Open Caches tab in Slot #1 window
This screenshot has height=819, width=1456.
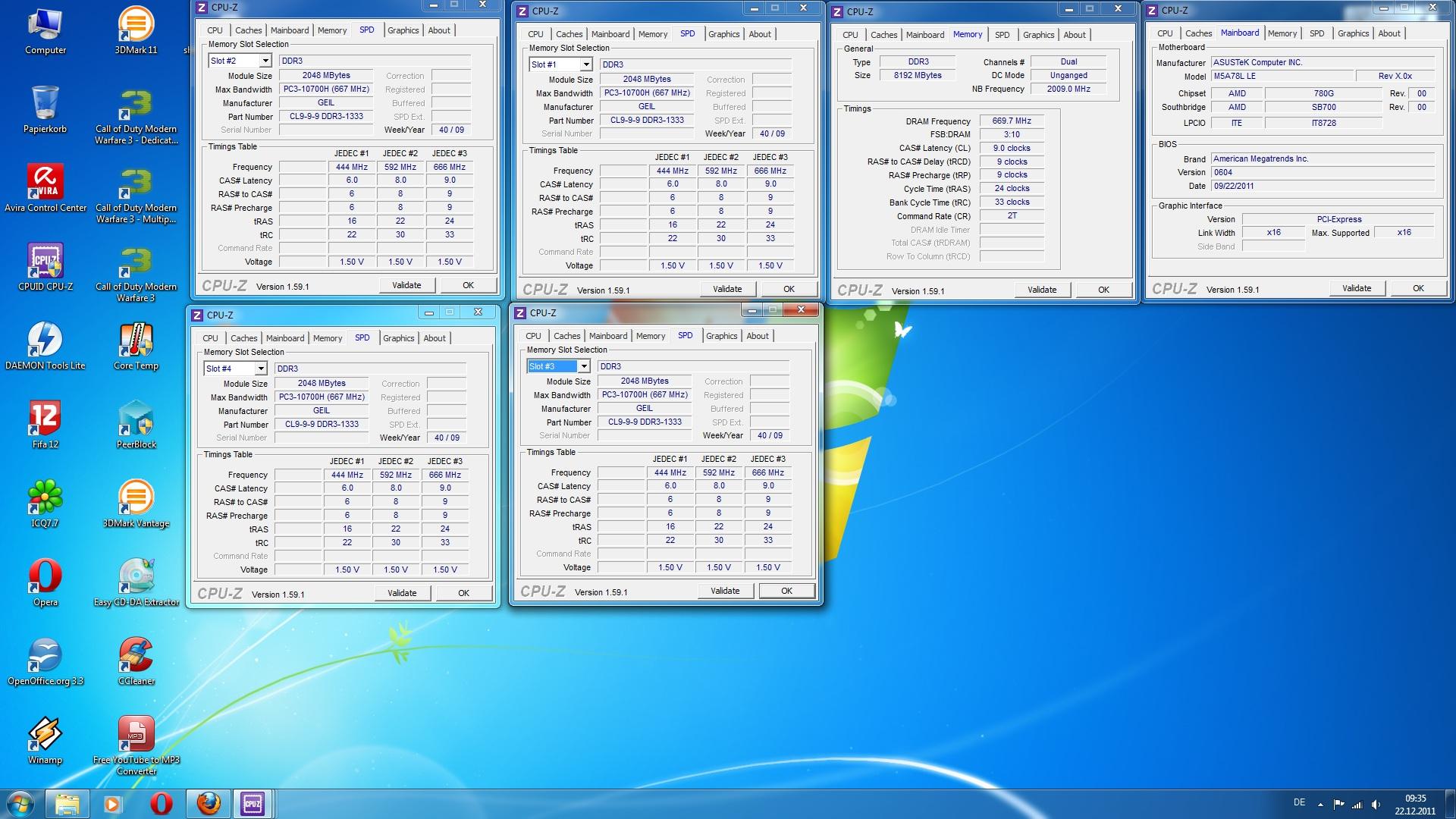[x=570, y=34]
